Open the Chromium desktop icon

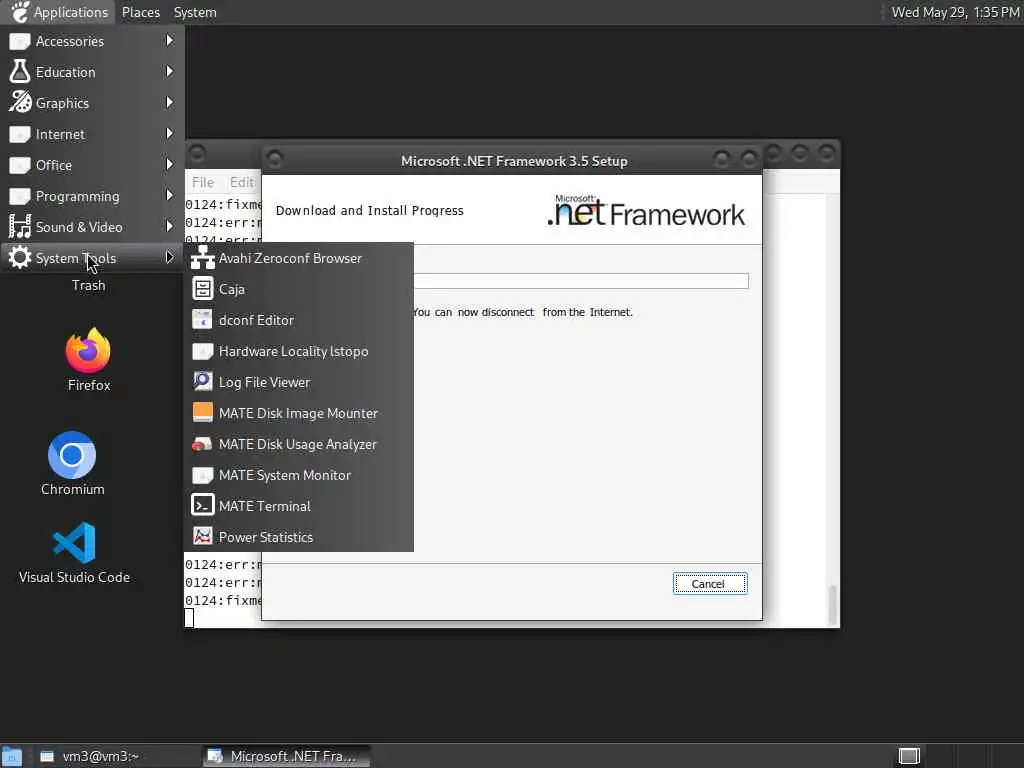tap(72, 455)
